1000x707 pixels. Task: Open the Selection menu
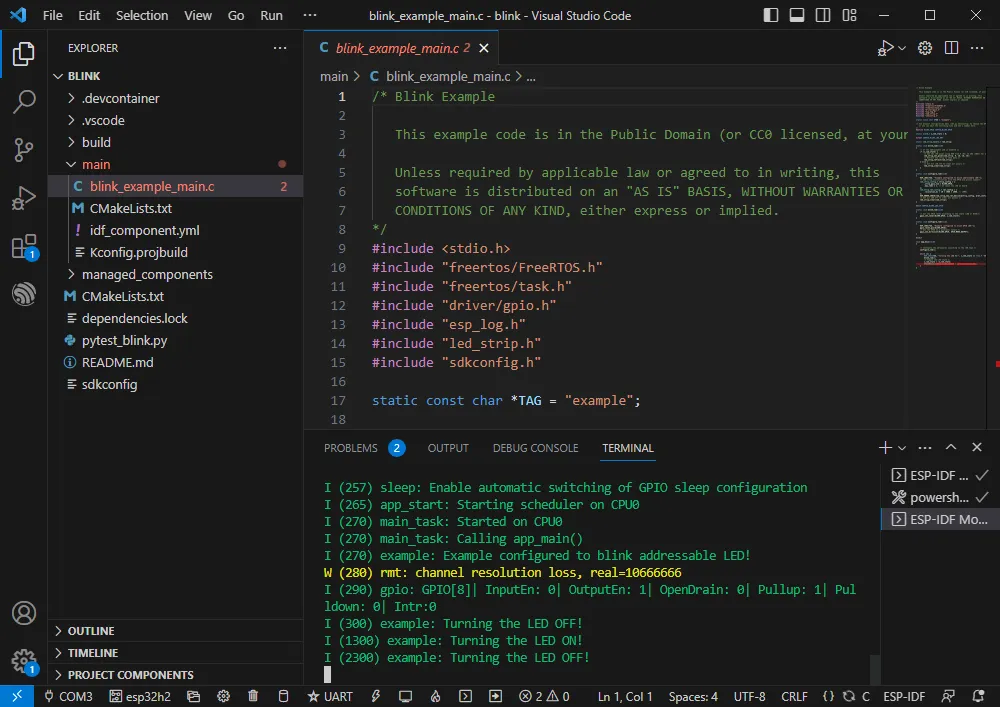coord(142,16)
